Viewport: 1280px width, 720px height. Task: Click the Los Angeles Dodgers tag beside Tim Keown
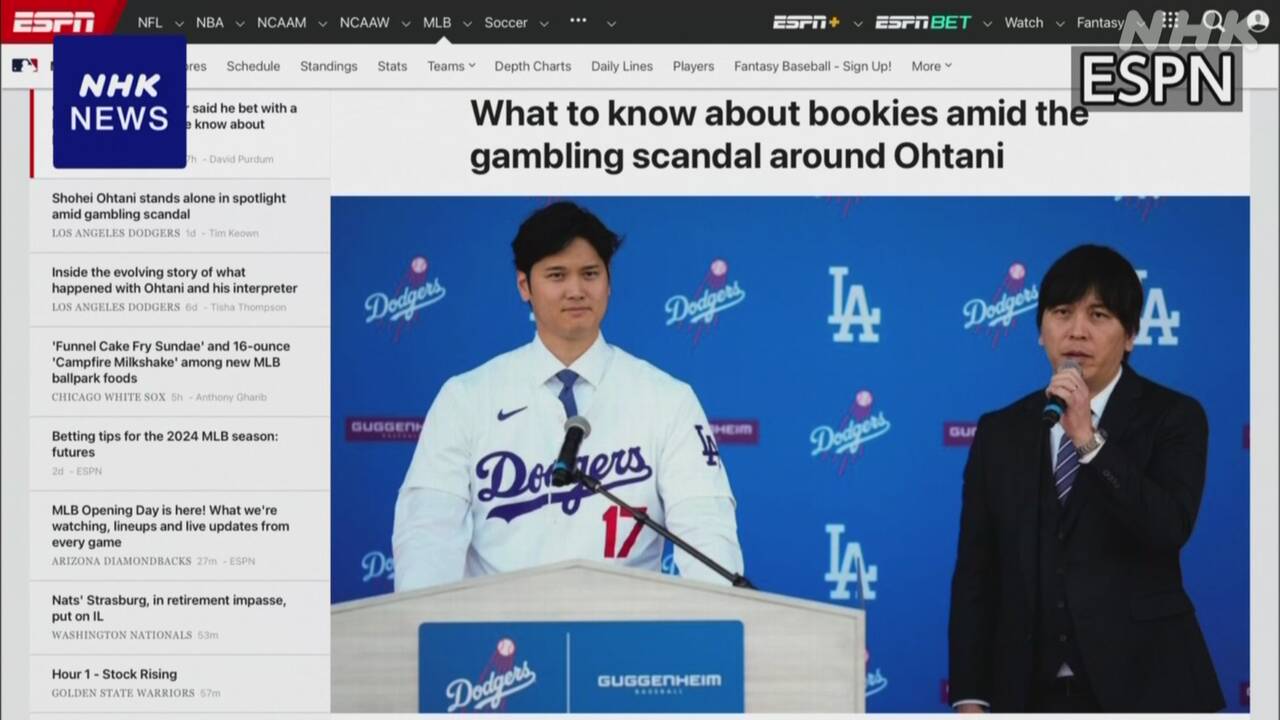116,233
